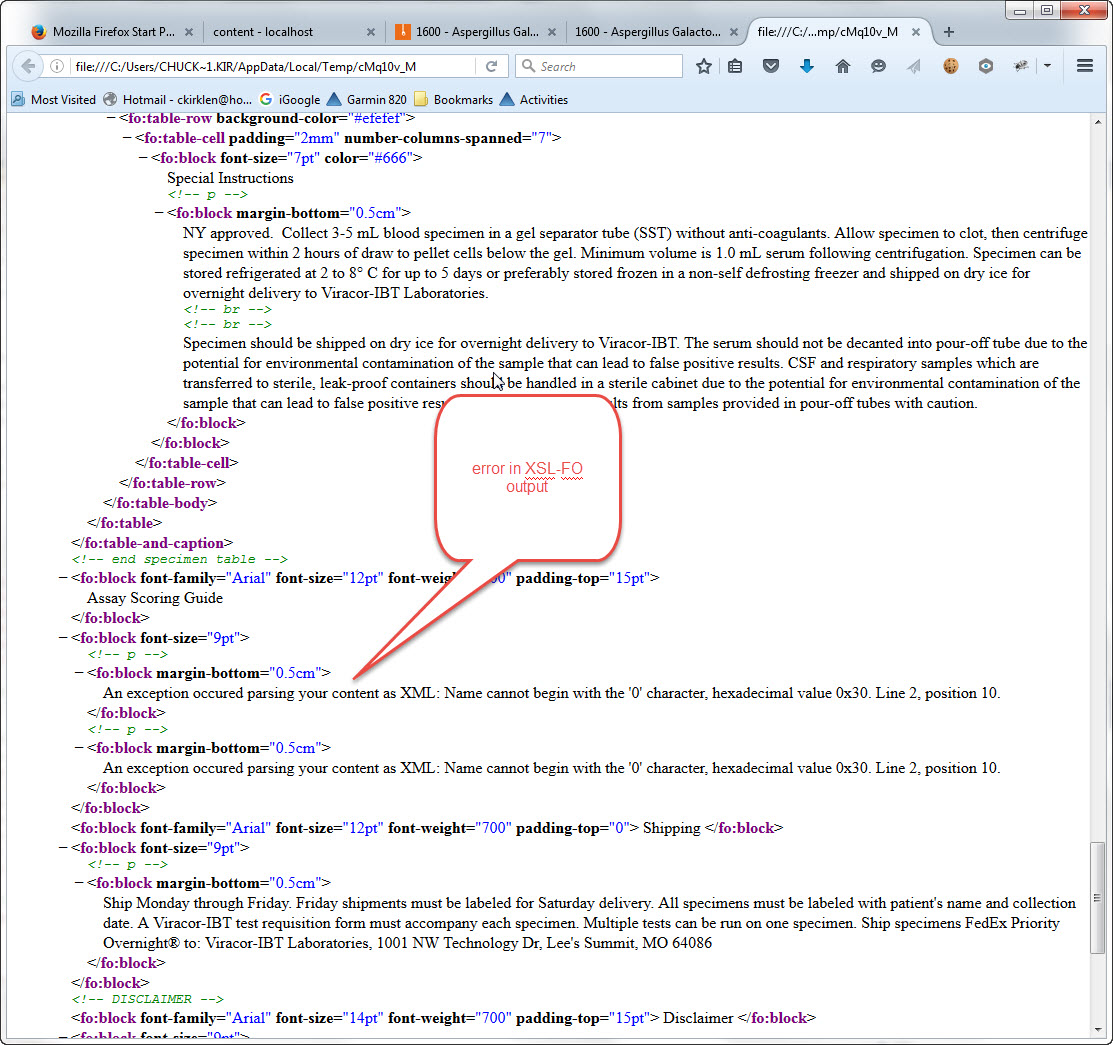Viewport: 1113px width, 1045px height.
Task: Click the 'end specimen table' comment
Action: tap(180, 559)
